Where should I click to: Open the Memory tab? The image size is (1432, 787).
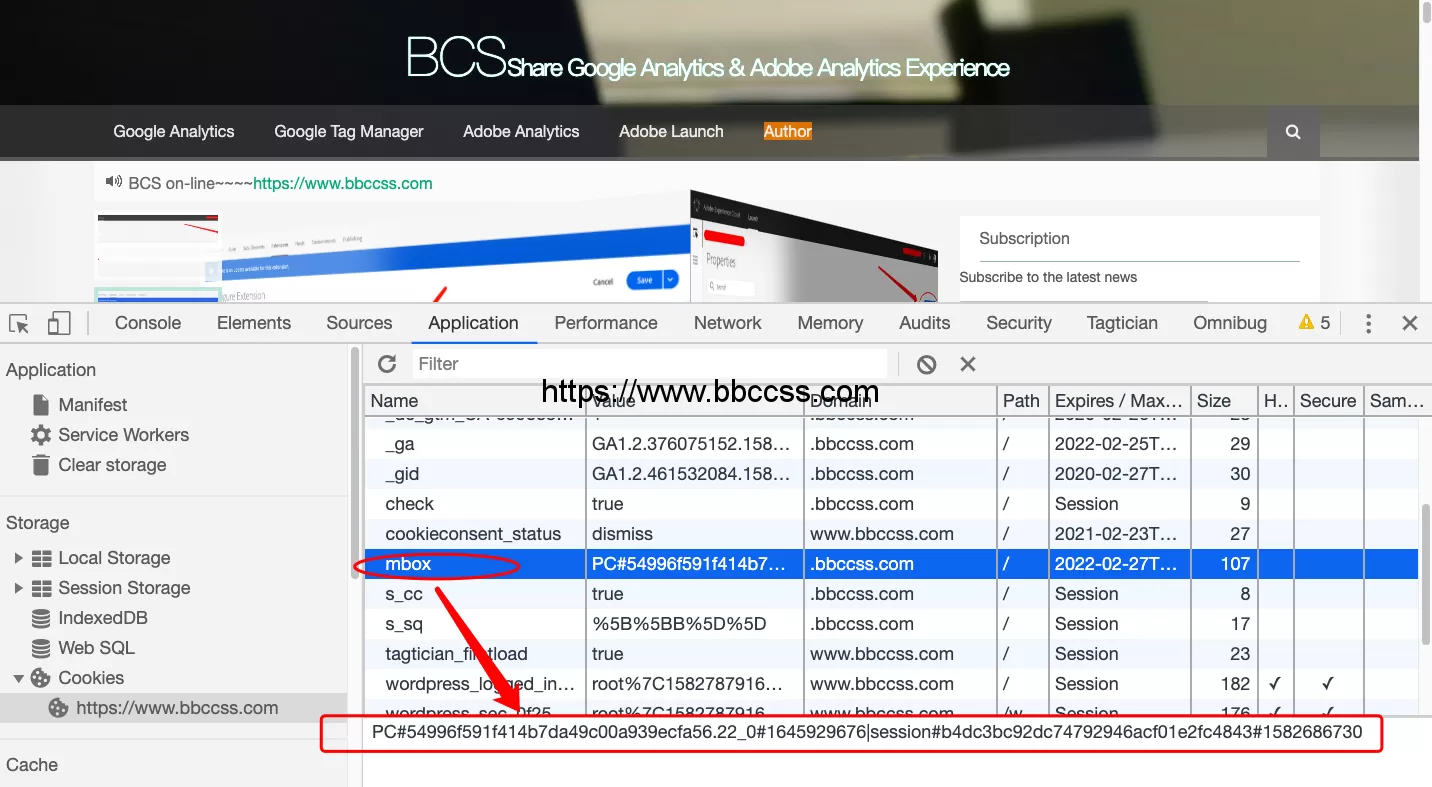click(830, 323)
